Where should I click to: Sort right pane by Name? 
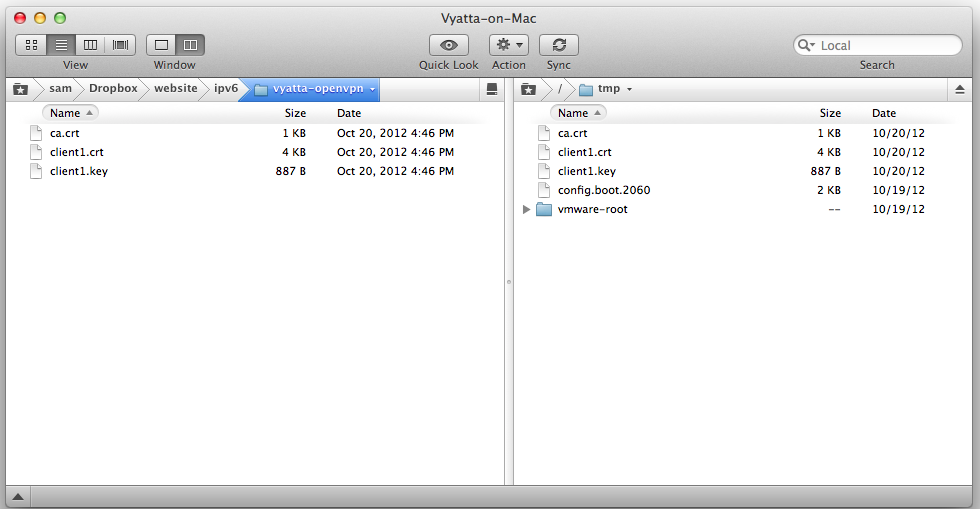(x=579, y=113)
